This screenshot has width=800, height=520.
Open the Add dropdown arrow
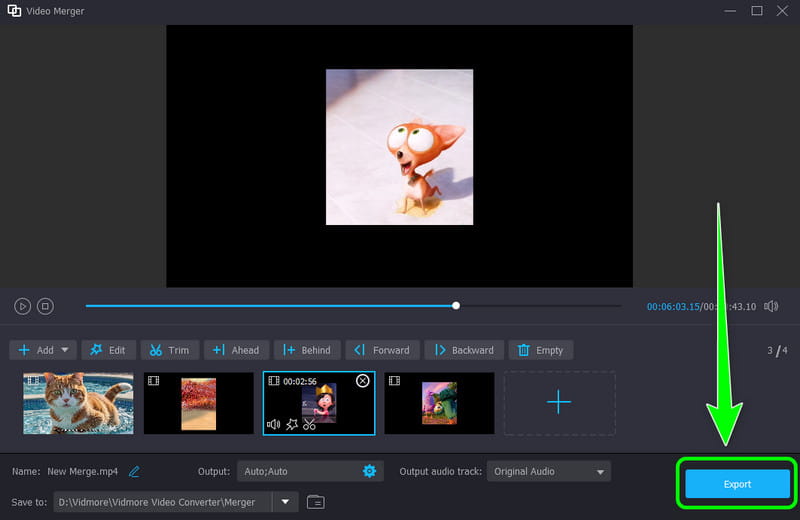coord(65,350)
